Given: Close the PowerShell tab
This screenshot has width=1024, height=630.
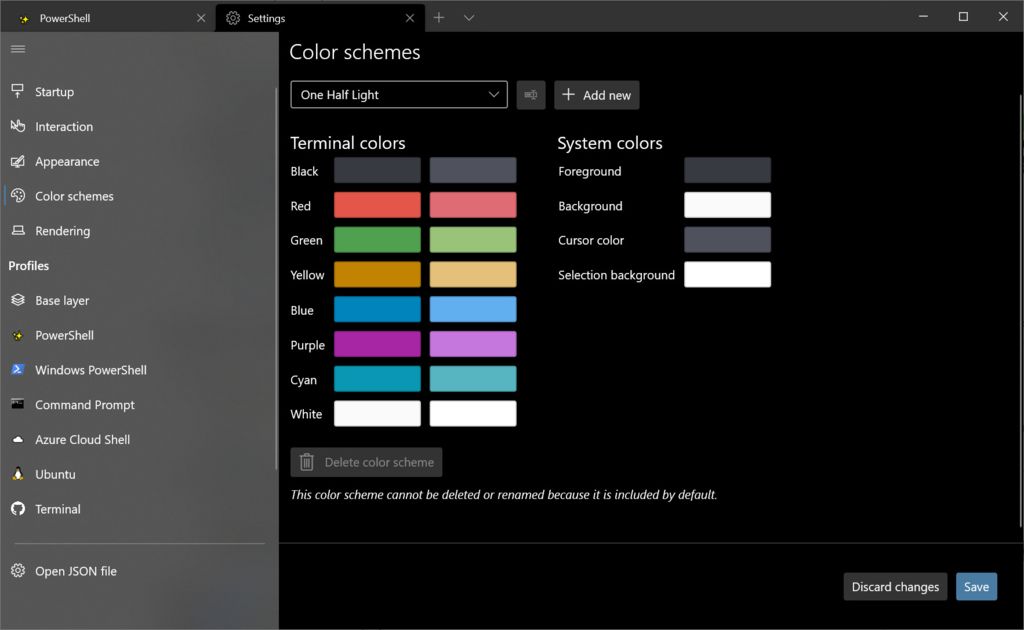Looking at the screenshot, I should [x=201, y=18].
